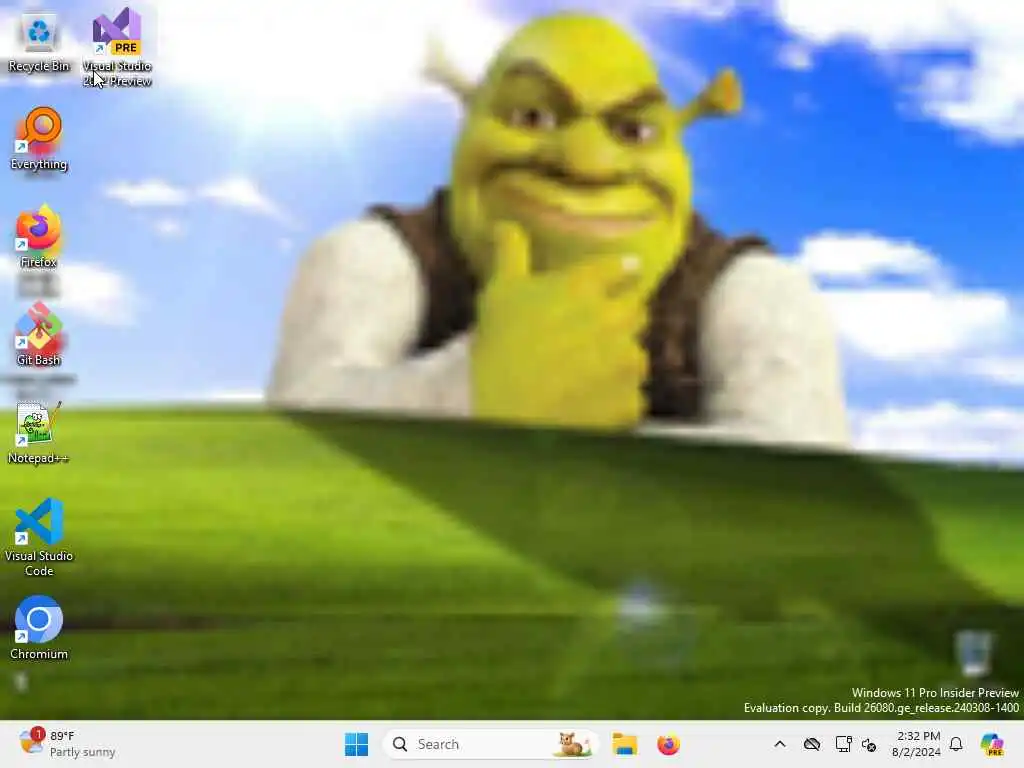The image size is (1024, 768).
Task: Select the Visual Studio Code shortcut
Action: (x=39, y=537)
